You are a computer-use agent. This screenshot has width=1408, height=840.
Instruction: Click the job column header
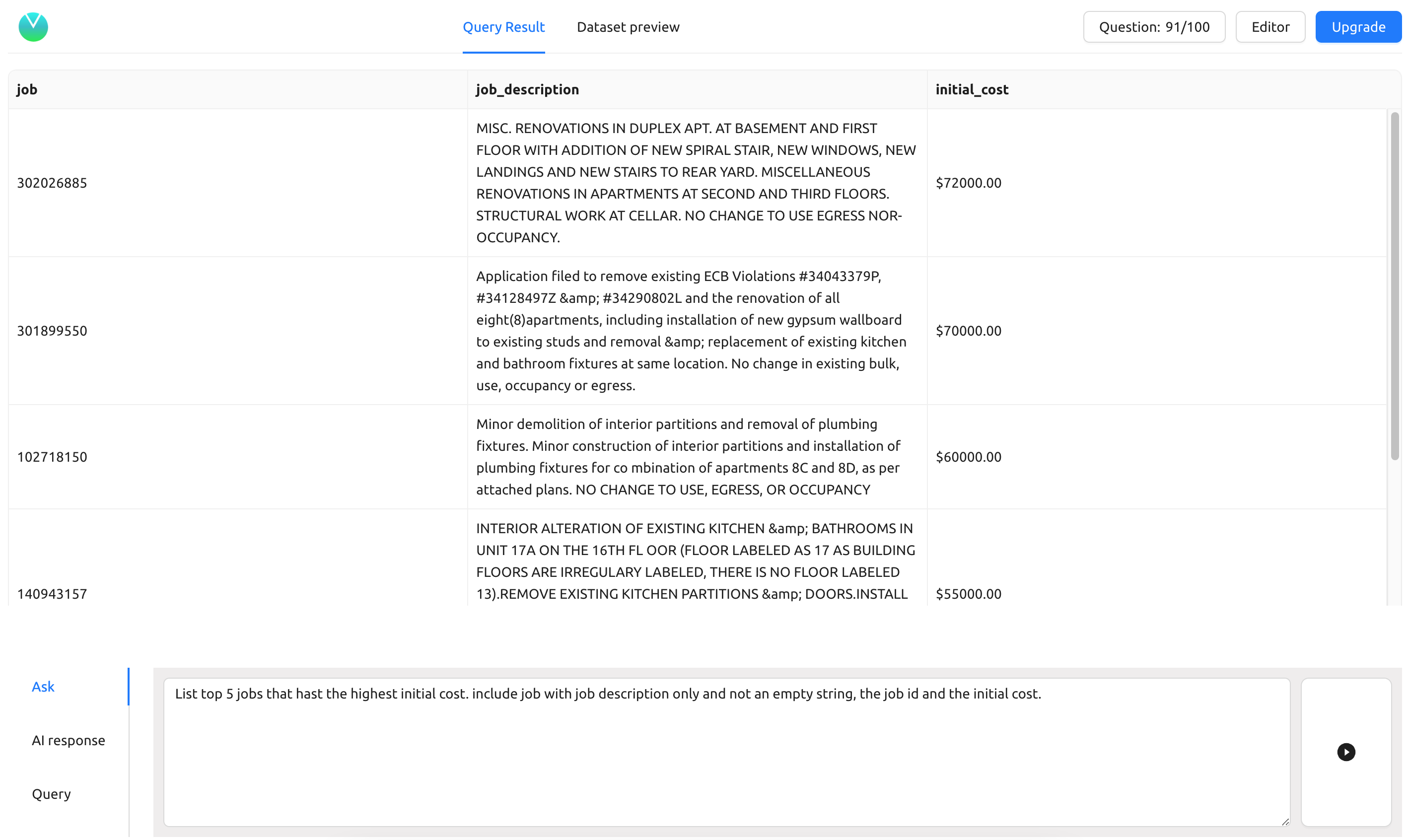27,89
